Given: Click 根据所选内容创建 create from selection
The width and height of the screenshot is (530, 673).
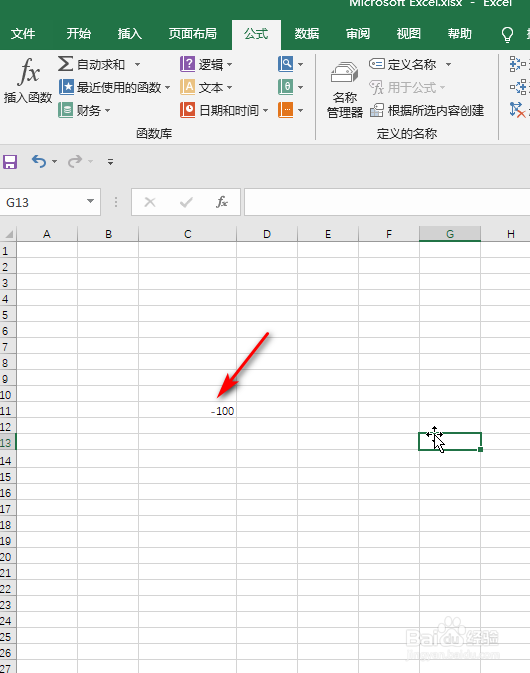Looking at the screenshot, I should coord(427,110).
